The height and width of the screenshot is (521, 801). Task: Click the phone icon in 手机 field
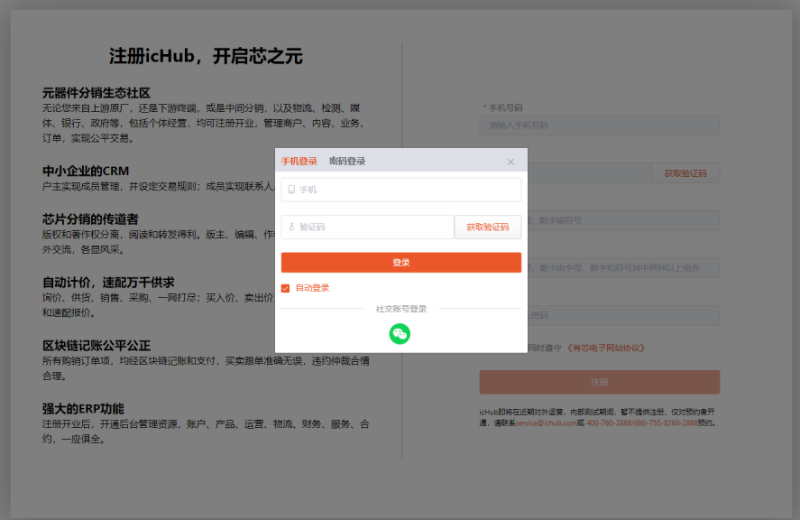click(x=291, y=190)
